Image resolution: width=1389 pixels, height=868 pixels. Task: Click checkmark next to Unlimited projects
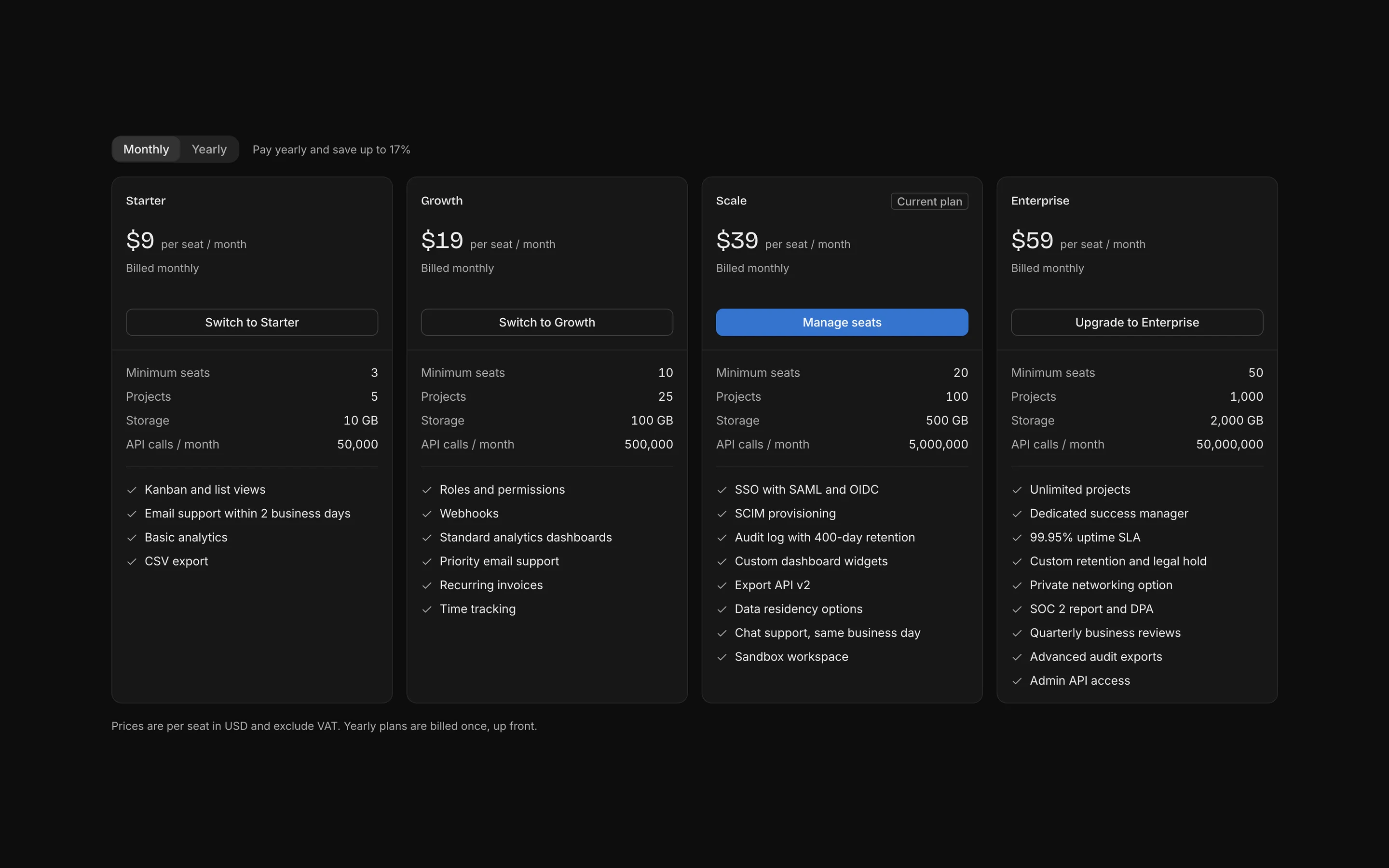[x=1017, y=489]
